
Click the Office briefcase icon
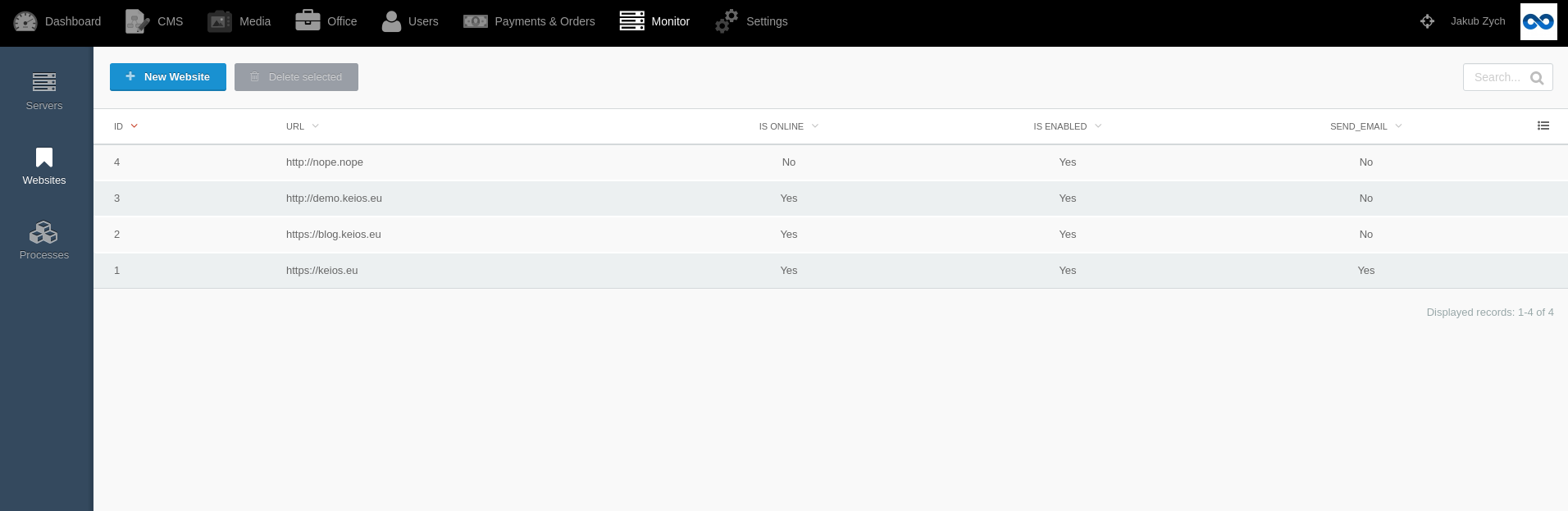308,21
